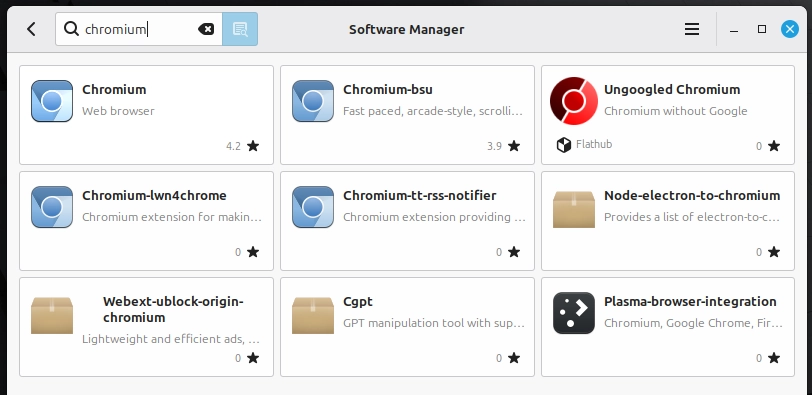Click the Chromium web browser icon

(x=52, y=101)
